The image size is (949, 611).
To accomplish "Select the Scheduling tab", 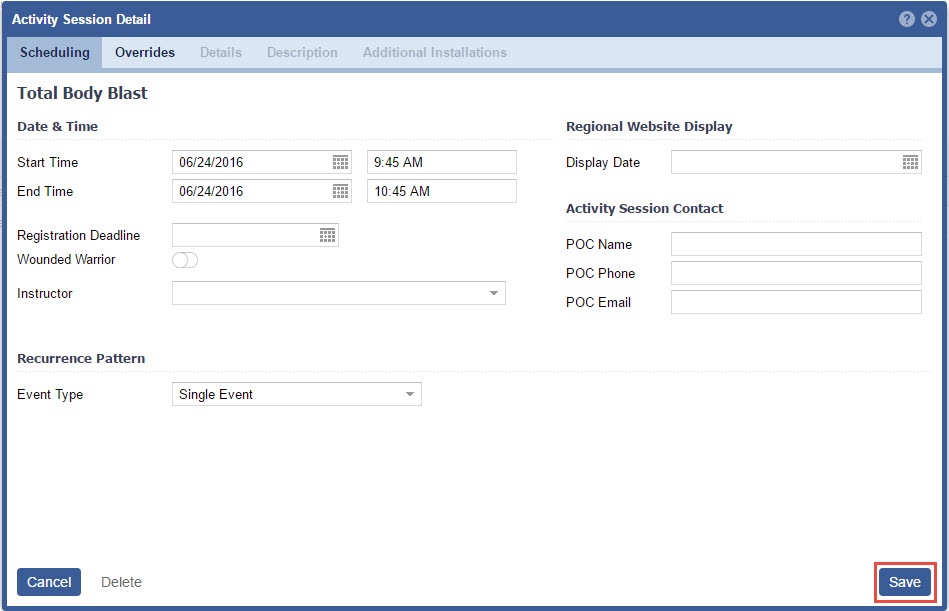I will point(55,52).
